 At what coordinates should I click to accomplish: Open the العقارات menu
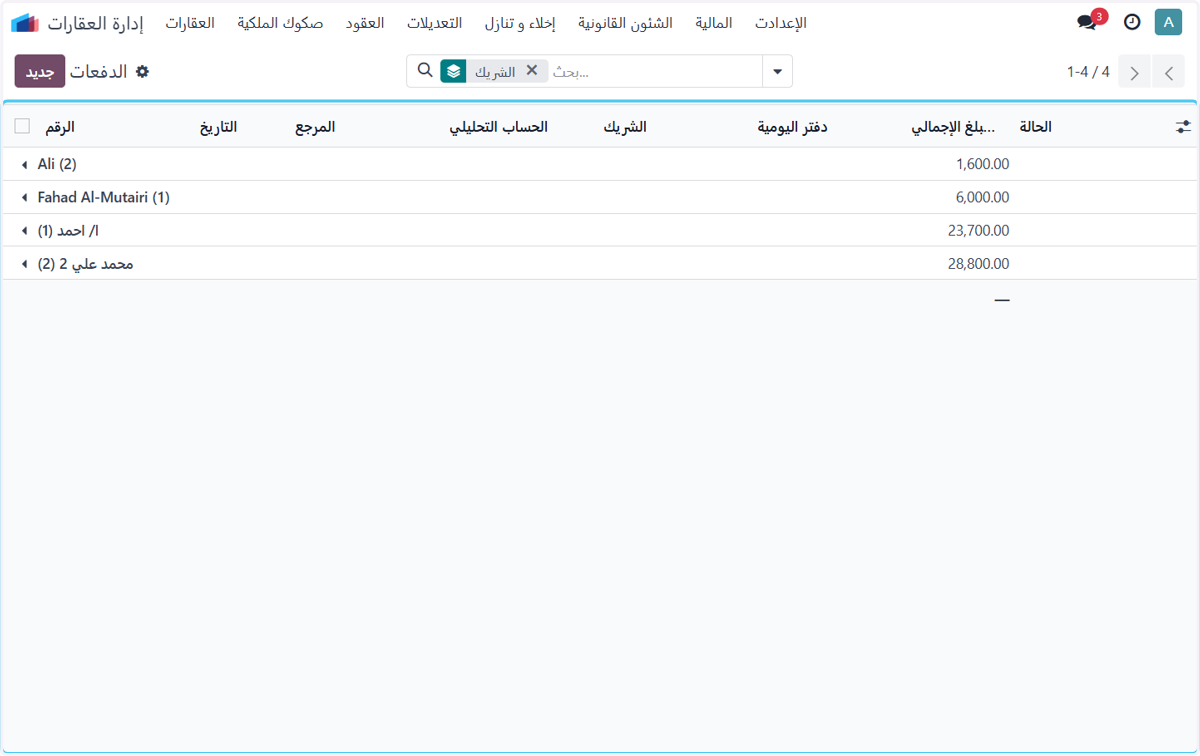tap(190, 23)
